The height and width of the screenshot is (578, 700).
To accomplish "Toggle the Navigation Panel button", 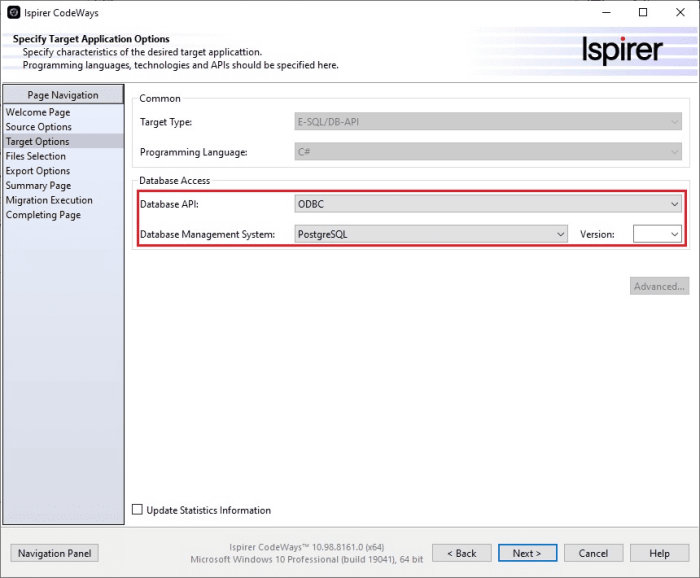I will 55,553.
